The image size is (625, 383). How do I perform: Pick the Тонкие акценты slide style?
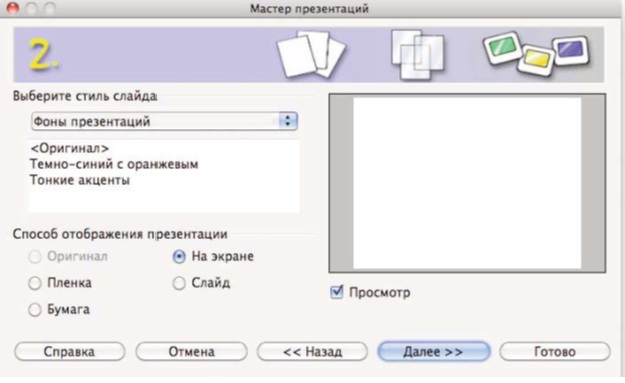tap(80, 180)
